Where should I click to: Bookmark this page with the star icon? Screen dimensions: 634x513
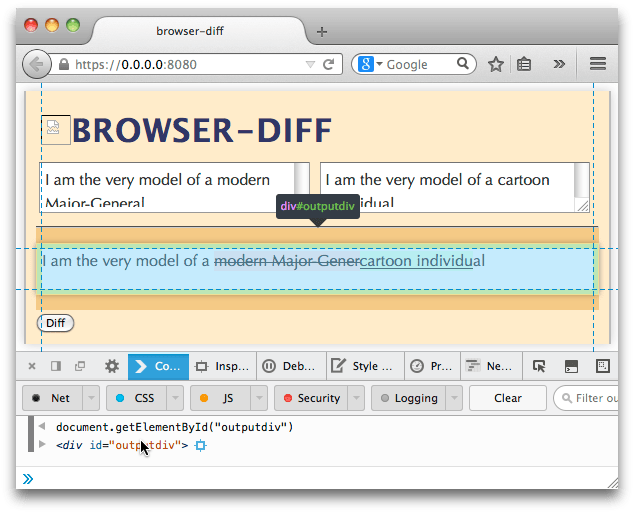coord(496,64)
